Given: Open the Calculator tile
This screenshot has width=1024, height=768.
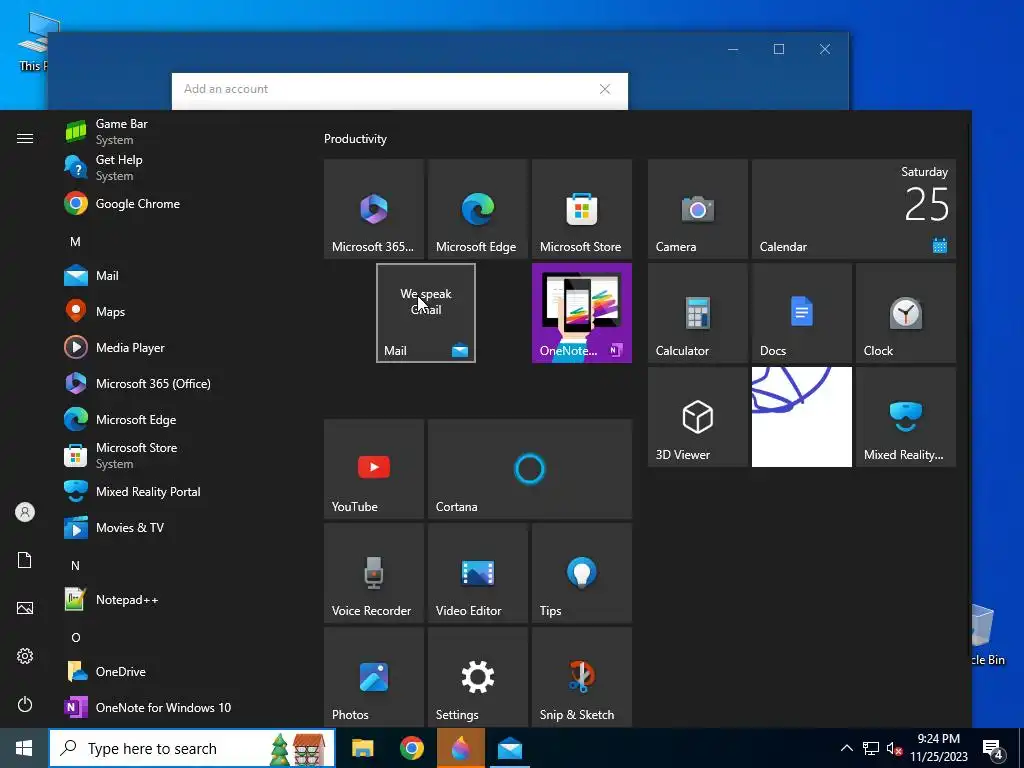Looking at the screenshot, I should pos(697,313).
